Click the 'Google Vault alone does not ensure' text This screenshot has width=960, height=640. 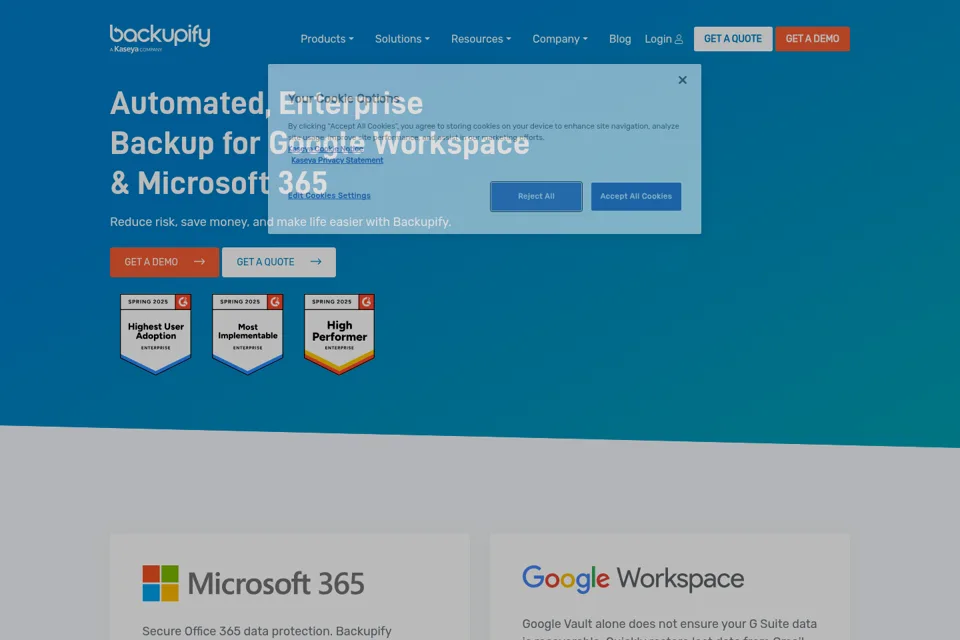coord(669,624)
